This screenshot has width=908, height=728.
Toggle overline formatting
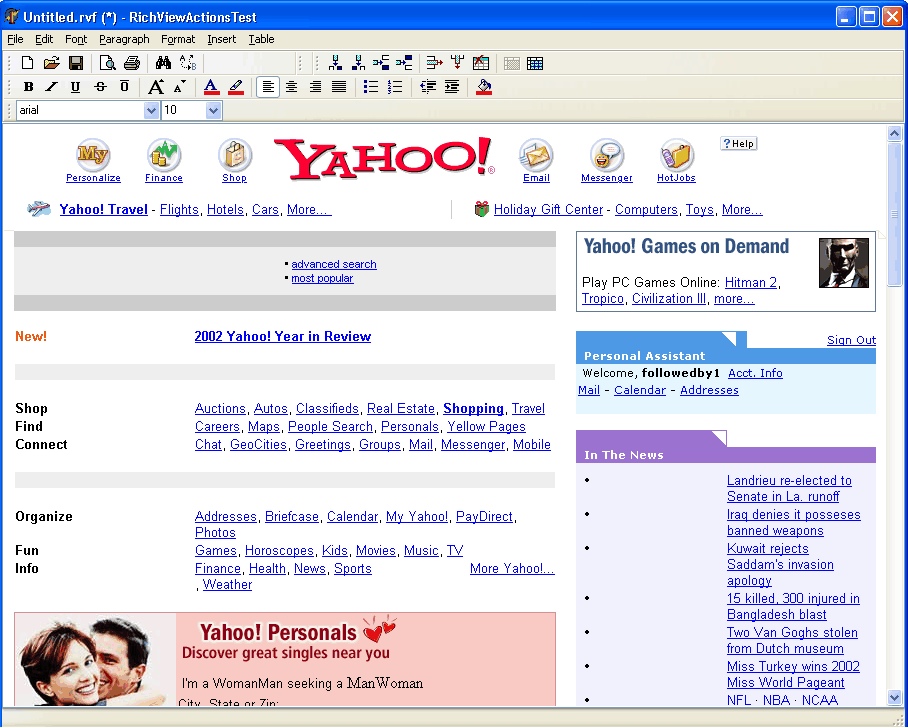click(124, 87)
